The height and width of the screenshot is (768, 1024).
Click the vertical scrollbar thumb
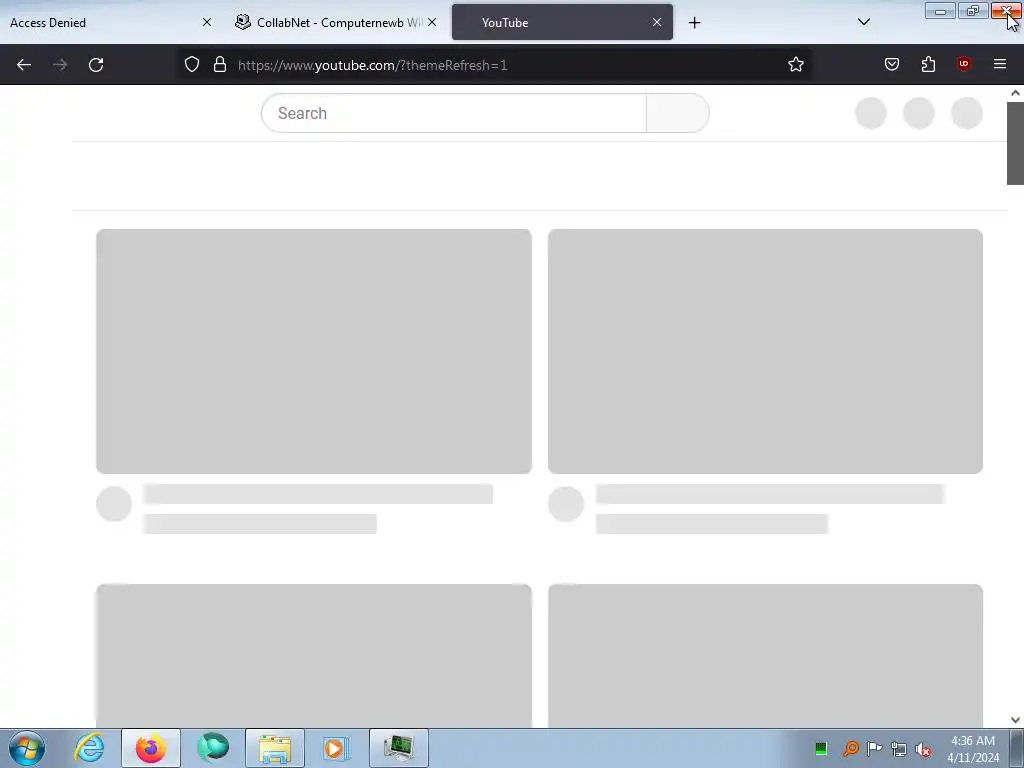click(1015, 143)
